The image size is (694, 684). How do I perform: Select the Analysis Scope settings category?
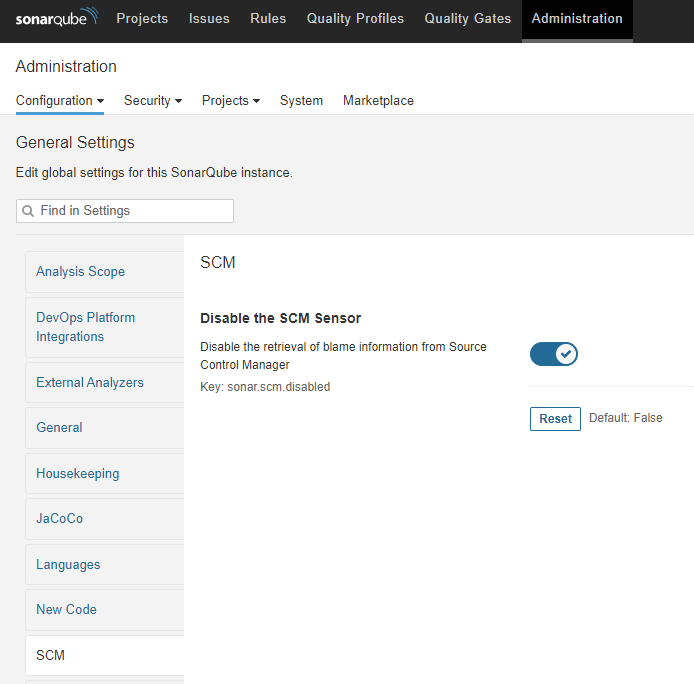tap(80, 272)
